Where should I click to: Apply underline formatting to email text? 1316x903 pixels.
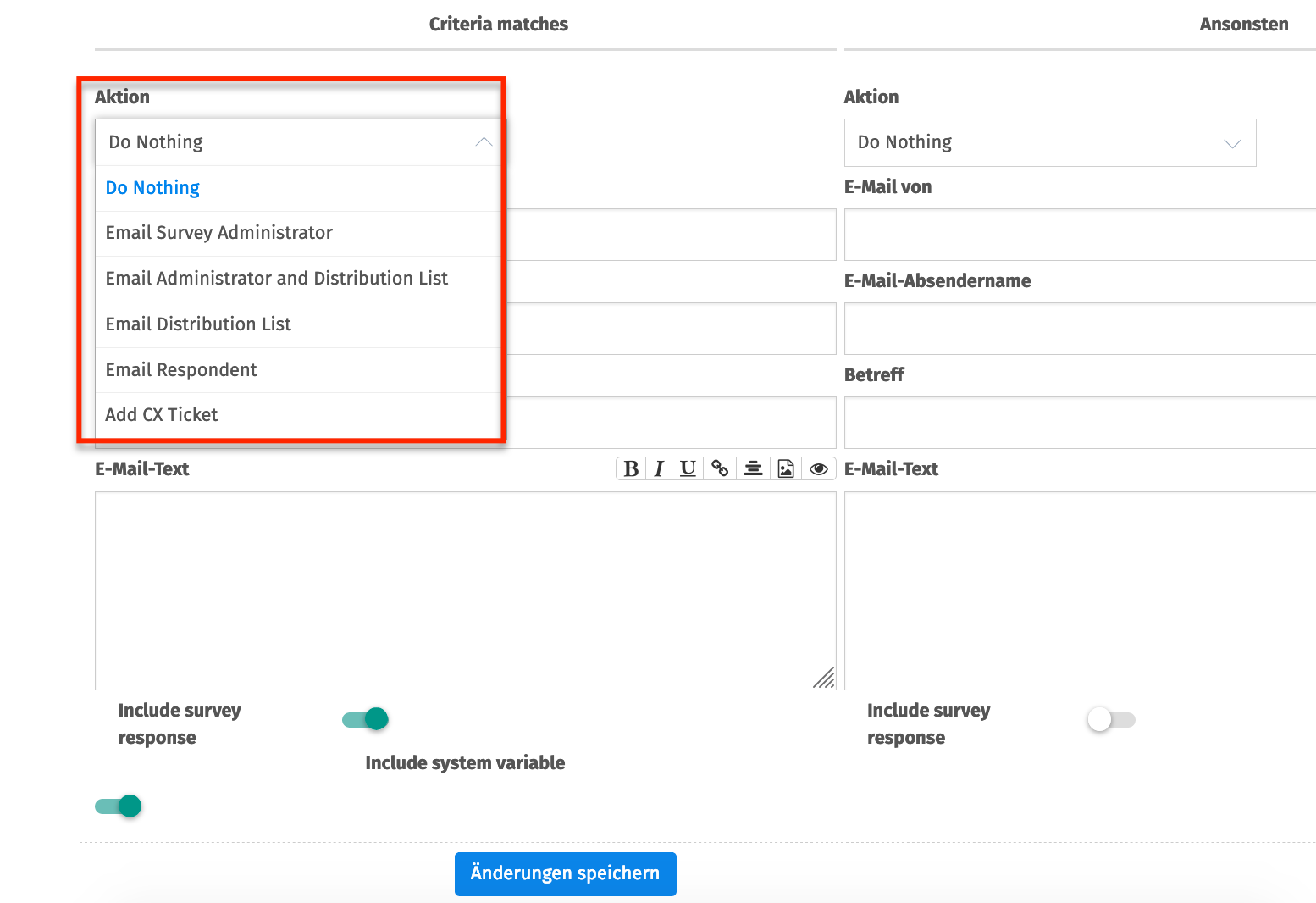tap(688, 468)
